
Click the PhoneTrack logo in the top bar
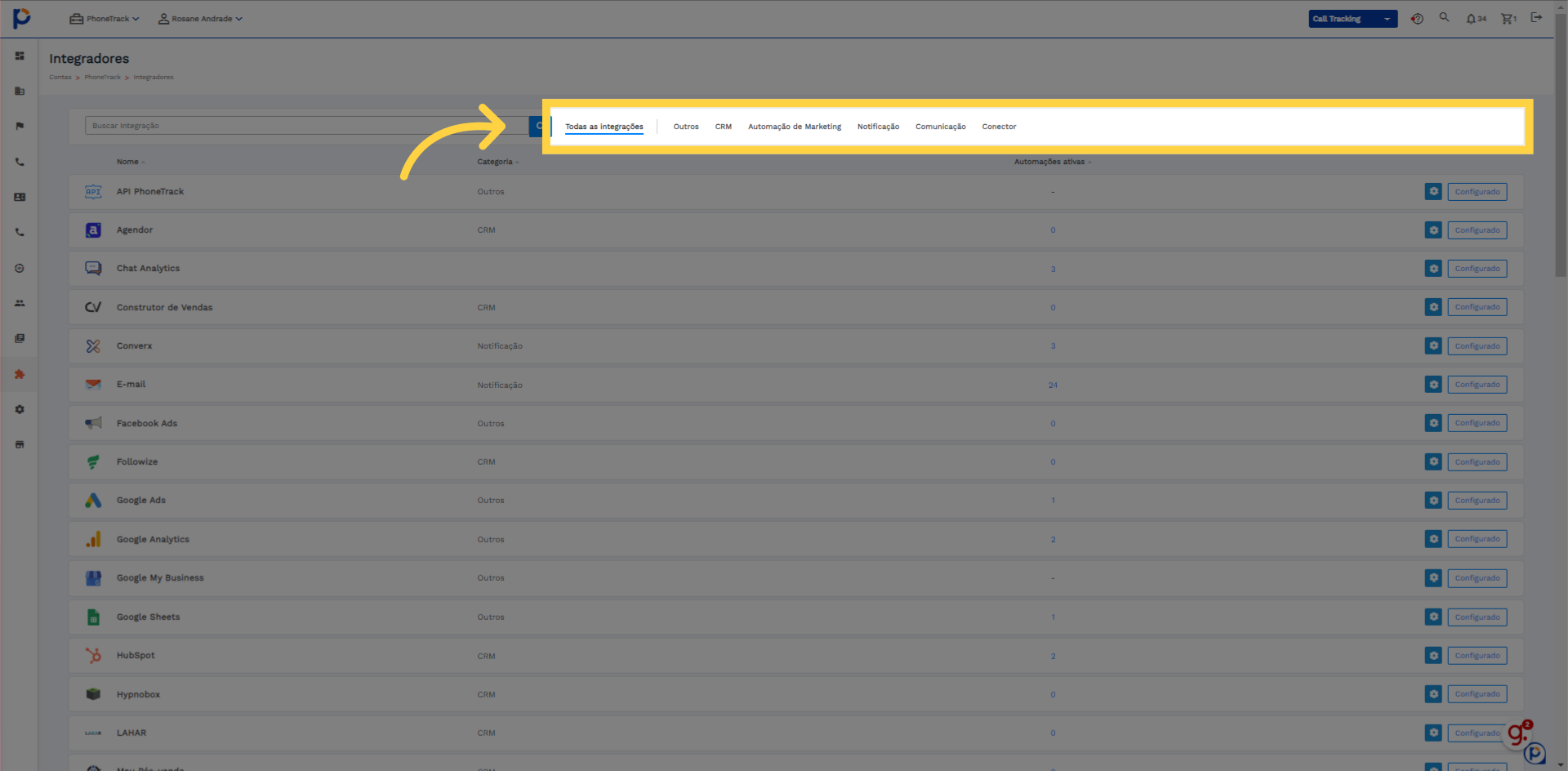(22, 17)
